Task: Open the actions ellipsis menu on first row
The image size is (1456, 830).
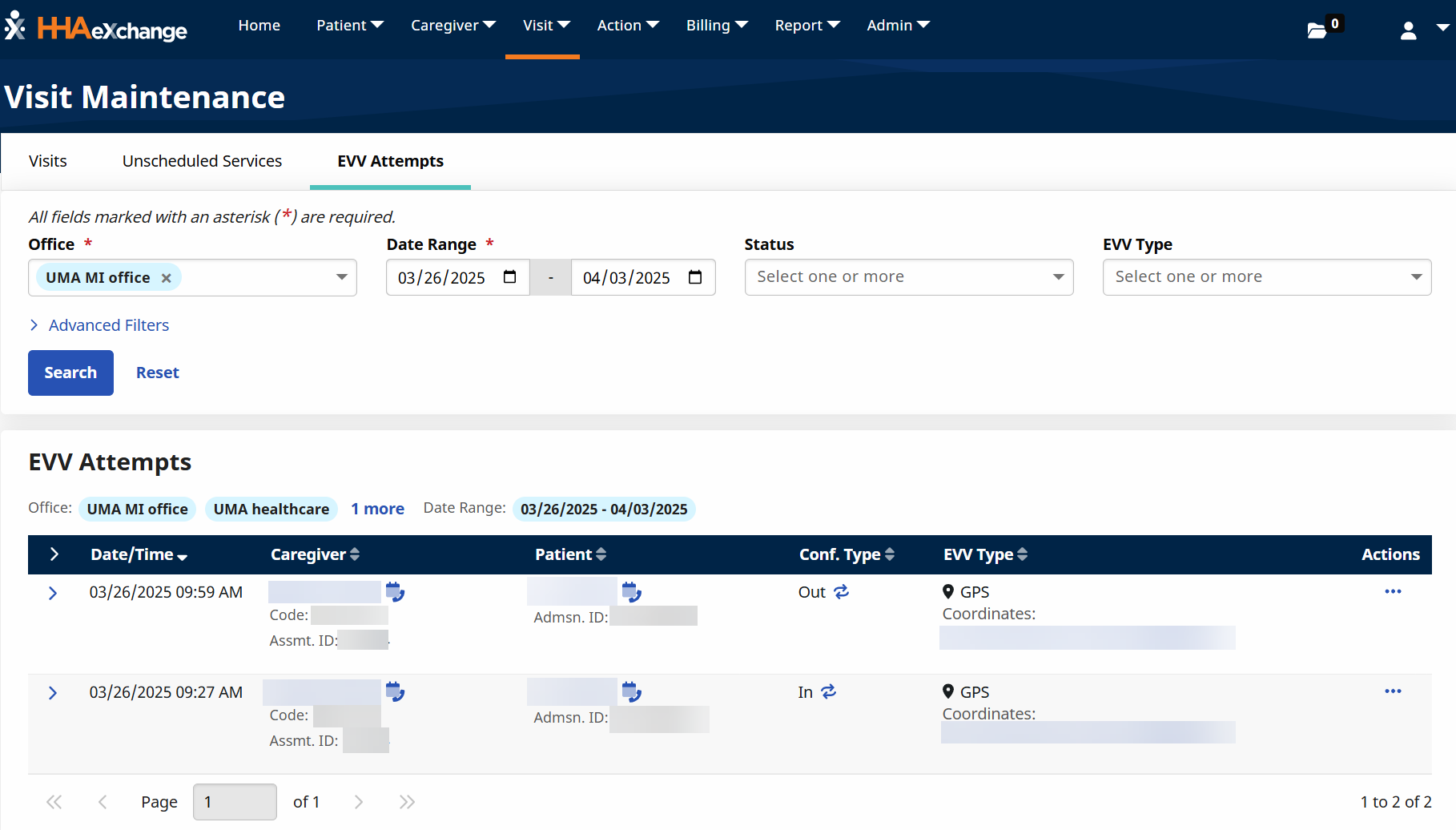Action: pyautogui.click(x=1394, y=591)
